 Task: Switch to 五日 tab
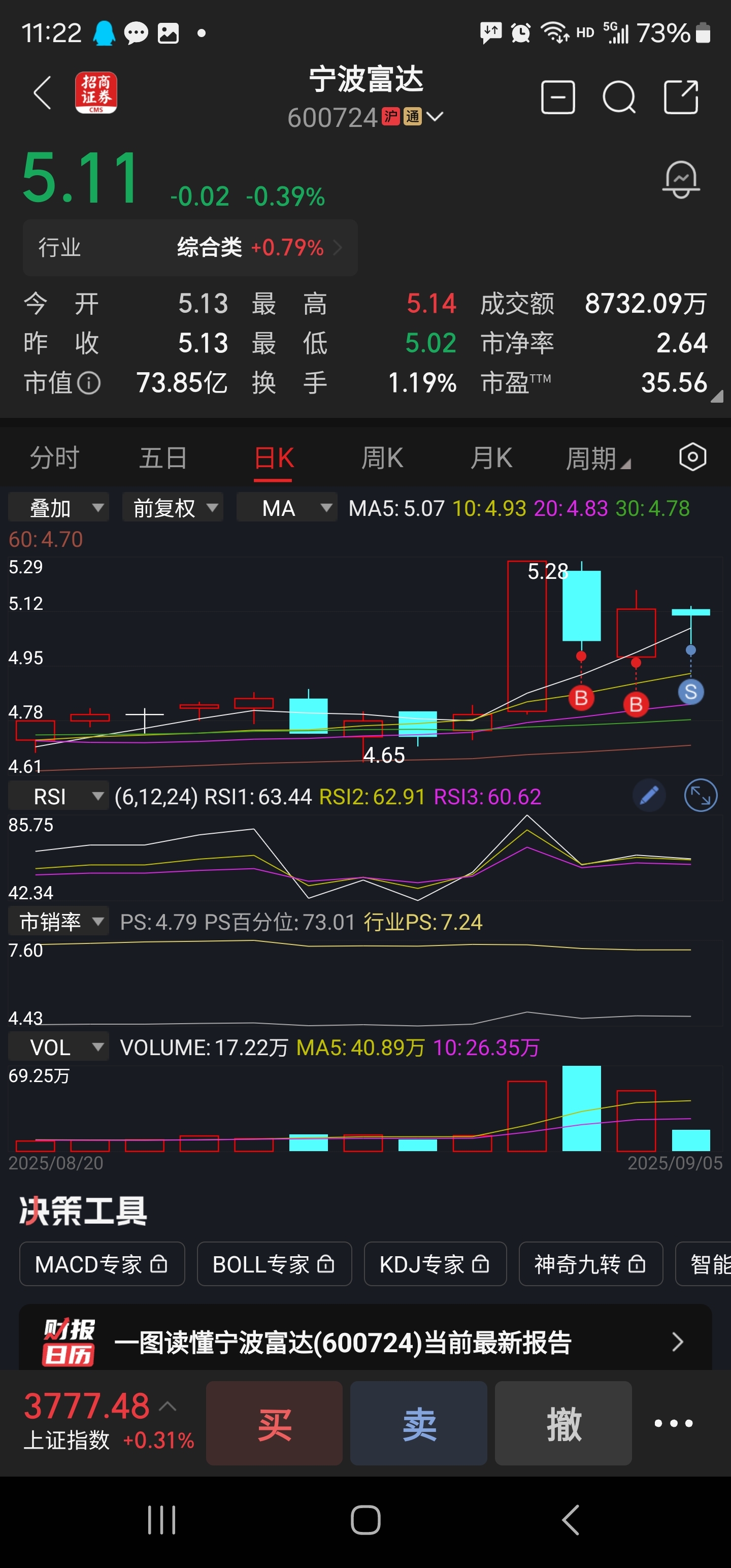[163, 458]
